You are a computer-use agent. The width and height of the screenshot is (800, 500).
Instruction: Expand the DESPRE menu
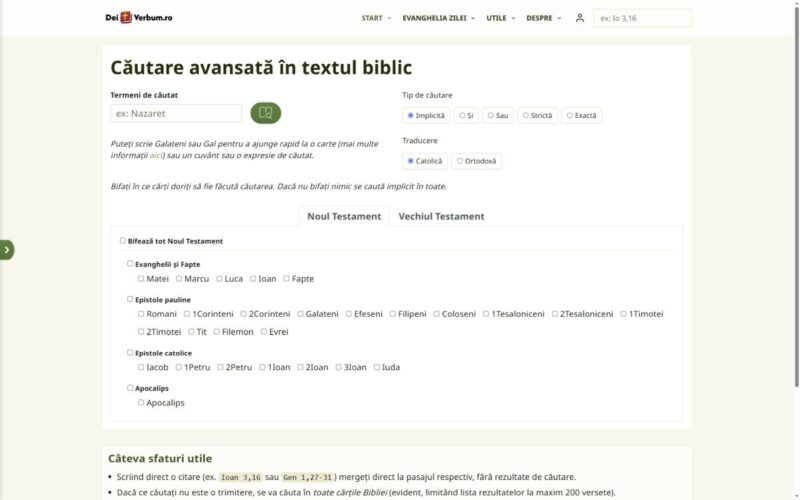tap(543, 18)
